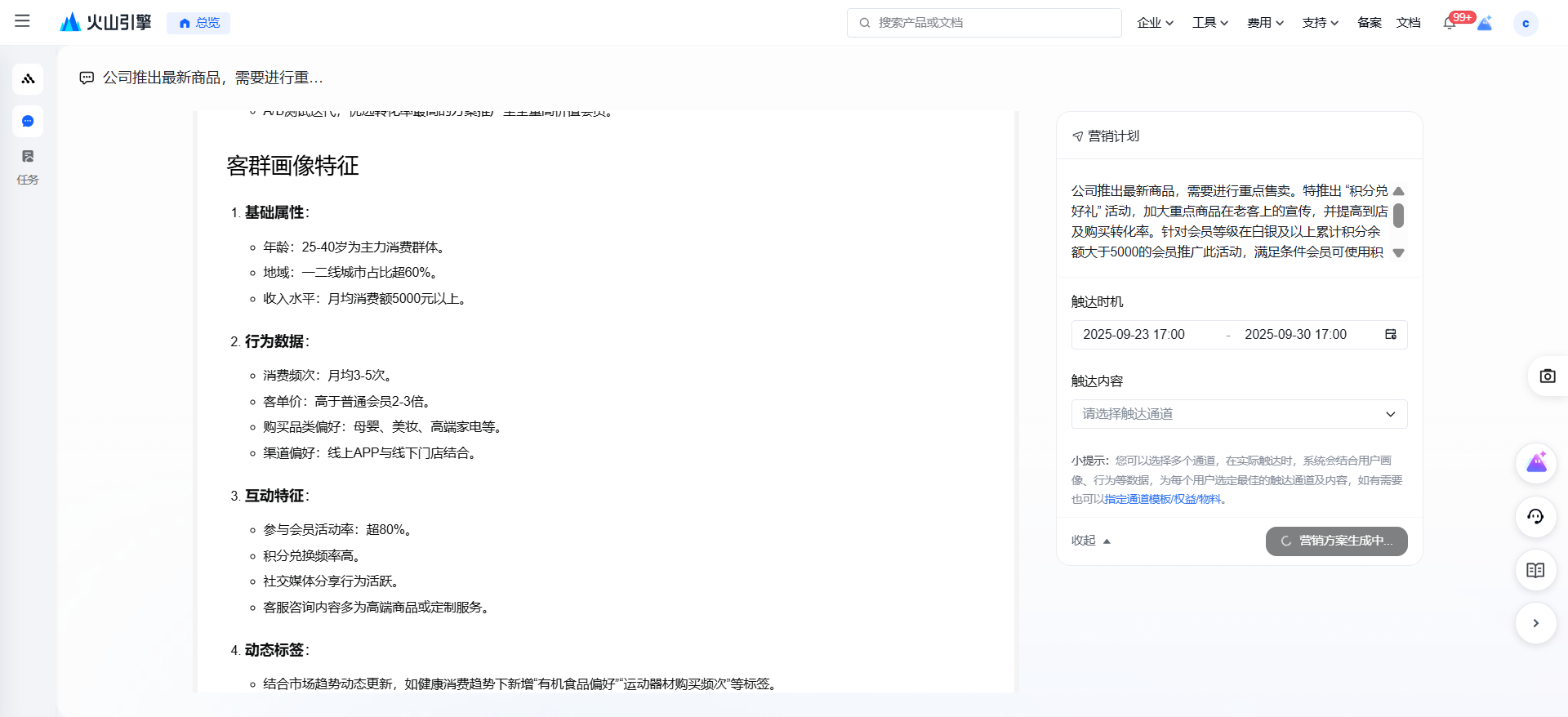This screenshot has width=1568, height=717.
Task: Click the 基础属性 list heading
Action: click(x=274, y=212)
